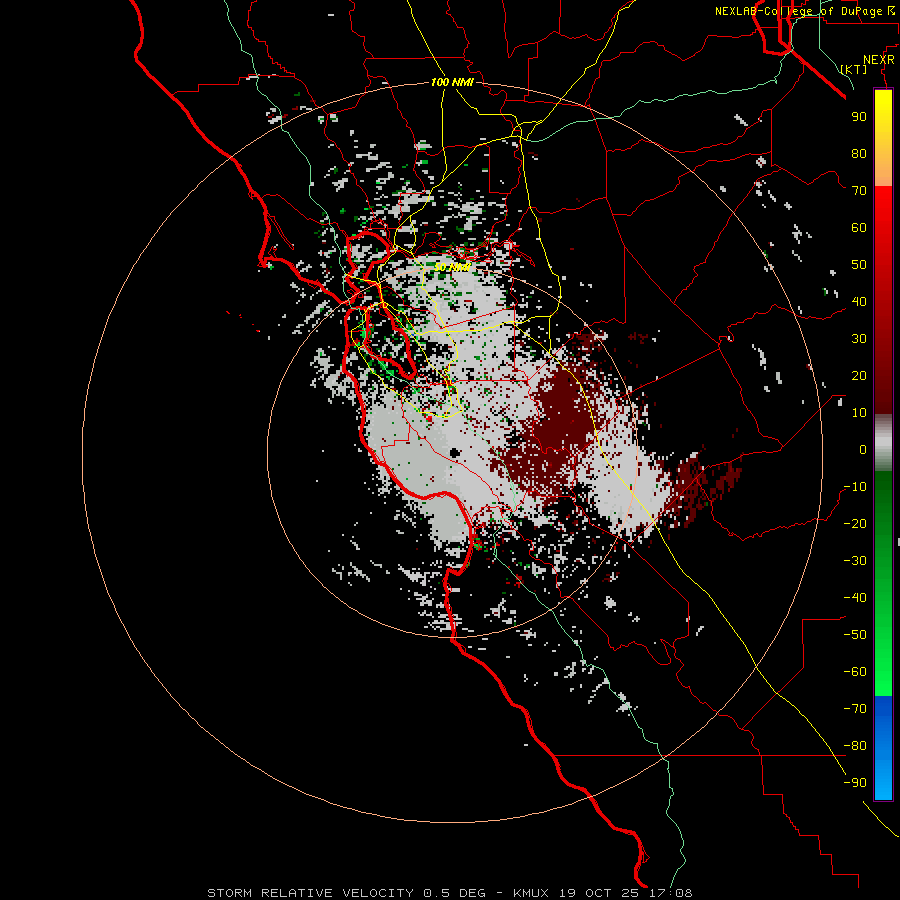Click the "NEXR" label above the color bar
Viewport: 900px width, 900px height.
tap(879, 60)
